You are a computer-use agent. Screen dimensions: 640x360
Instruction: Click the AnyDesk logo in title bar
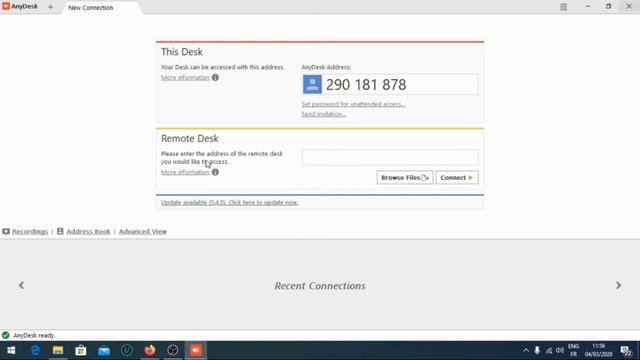(20, 7)
